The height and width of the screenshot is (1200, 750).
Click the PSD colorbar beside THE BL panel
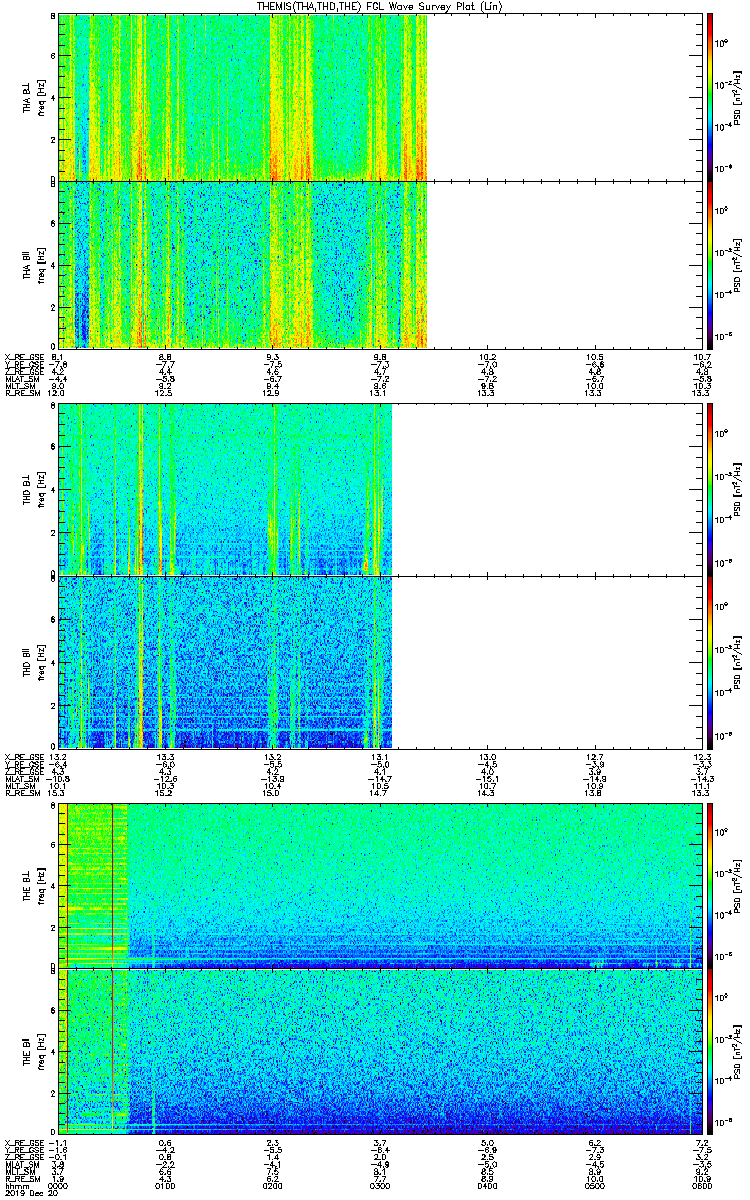click(709, 885)
